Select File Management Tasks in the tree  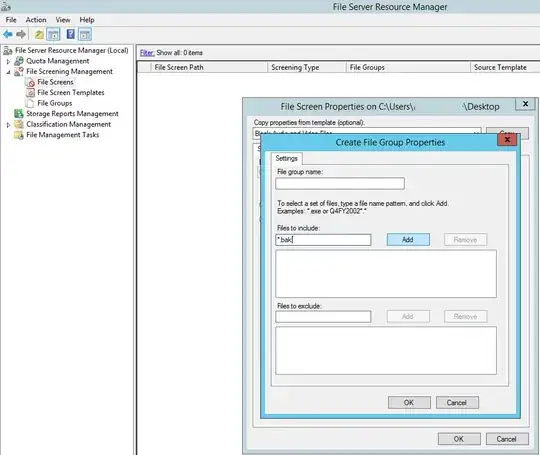click(x=63, y=135)
